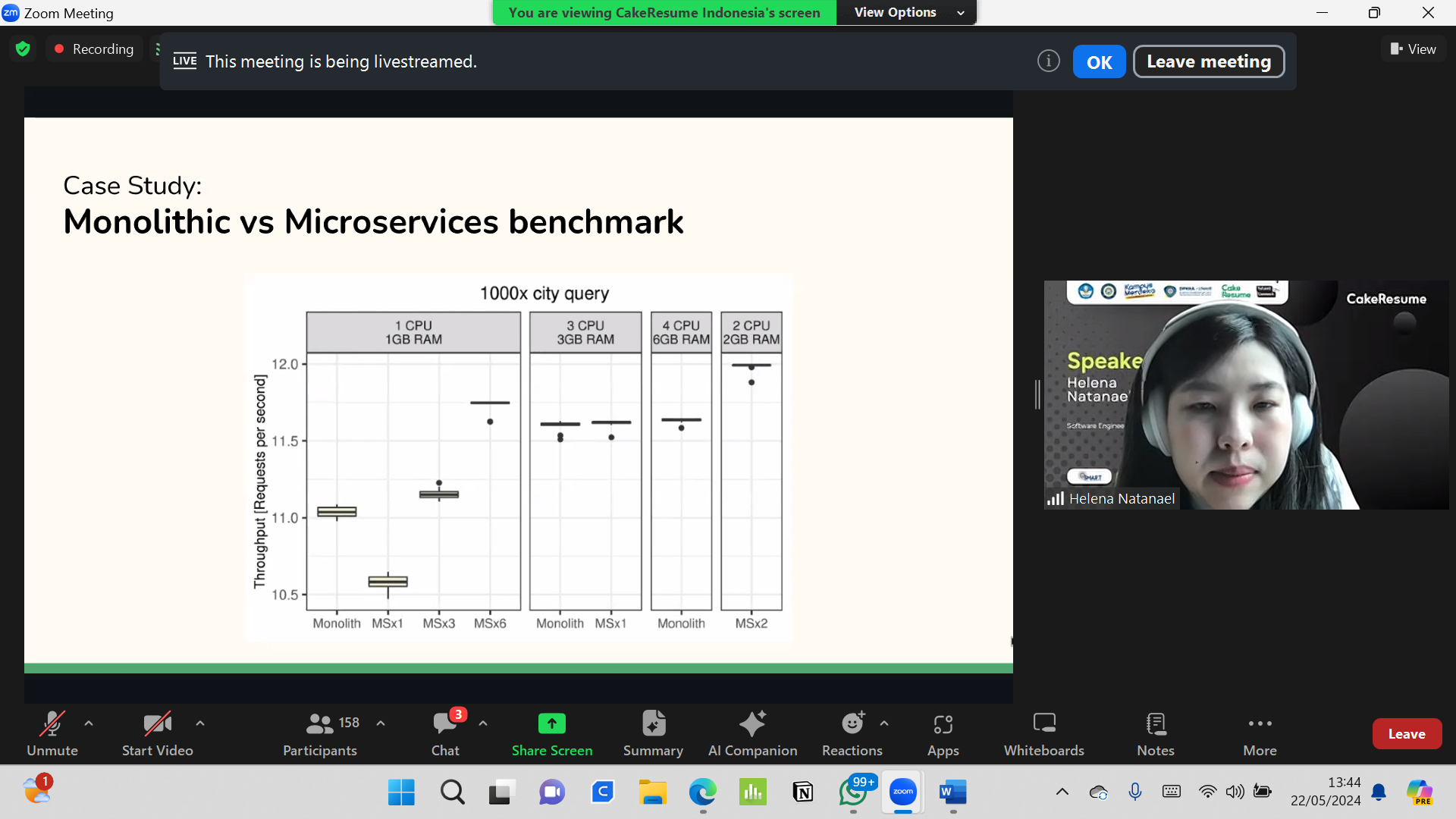Open Notion from the taskbar
Image resolution: width=1456 pixels, height=819 pixels.
(802, 792)
